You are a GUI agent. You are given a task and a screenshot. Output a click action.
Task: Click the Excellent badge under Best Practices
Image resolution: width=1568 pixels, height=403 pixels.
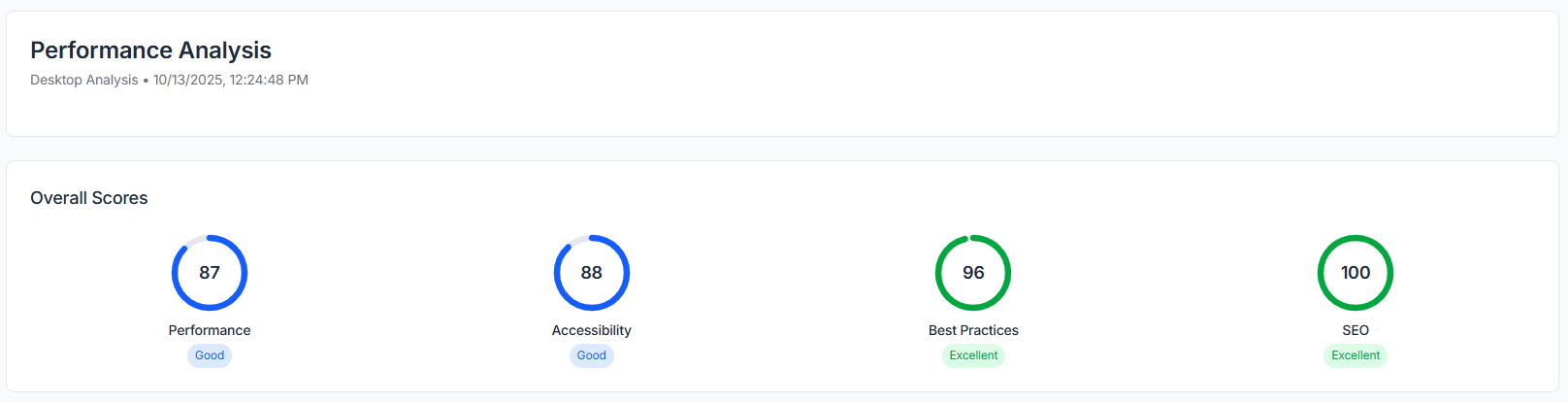[973, 355]
